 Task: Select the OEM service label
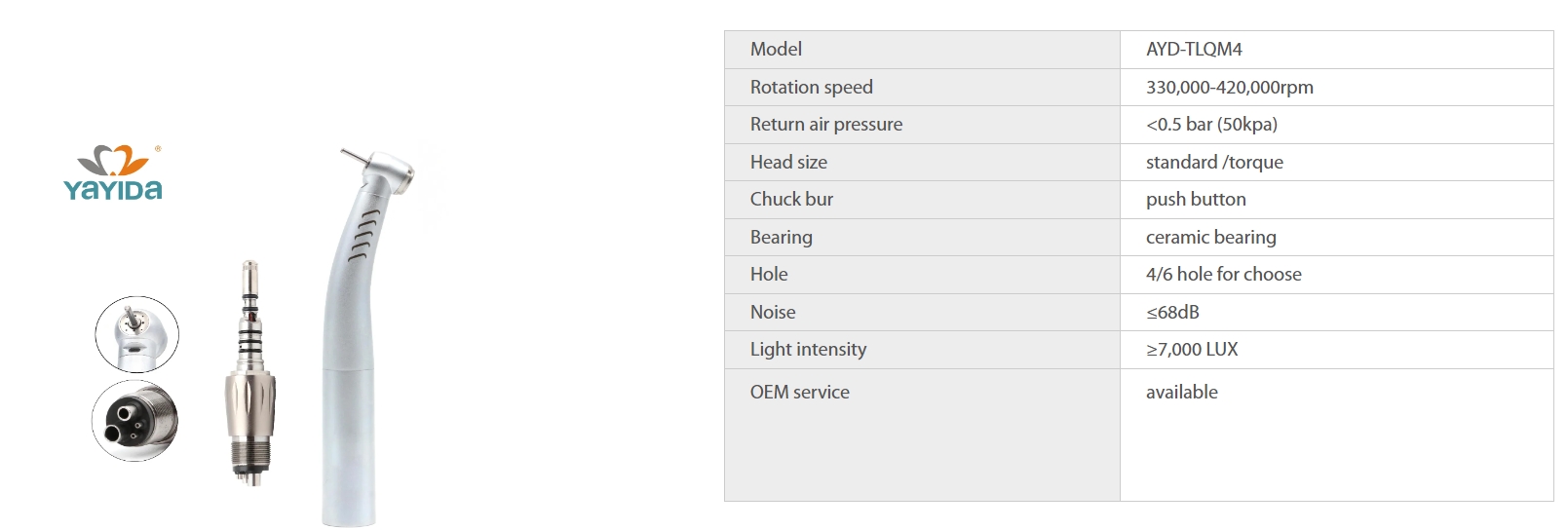pyautogui.click(x=800, y=392)
